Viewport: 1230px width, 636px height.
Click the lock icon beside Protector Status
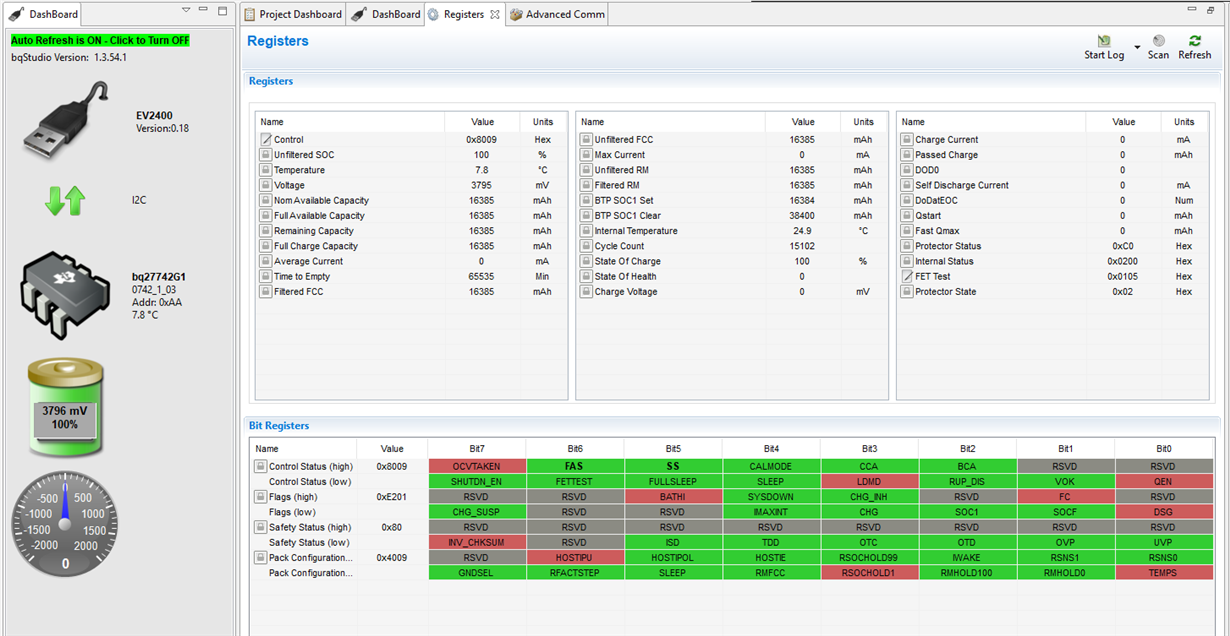[907, 246]
